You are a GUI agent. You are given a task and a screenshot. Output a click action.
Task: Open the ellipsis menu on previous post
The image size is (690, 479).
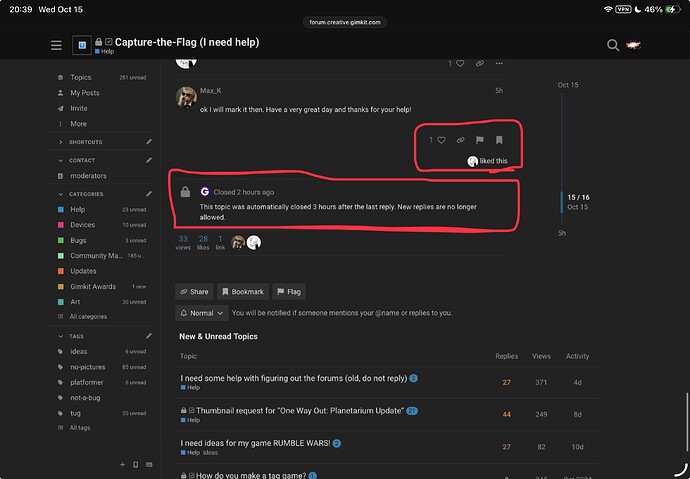(499, 63)
